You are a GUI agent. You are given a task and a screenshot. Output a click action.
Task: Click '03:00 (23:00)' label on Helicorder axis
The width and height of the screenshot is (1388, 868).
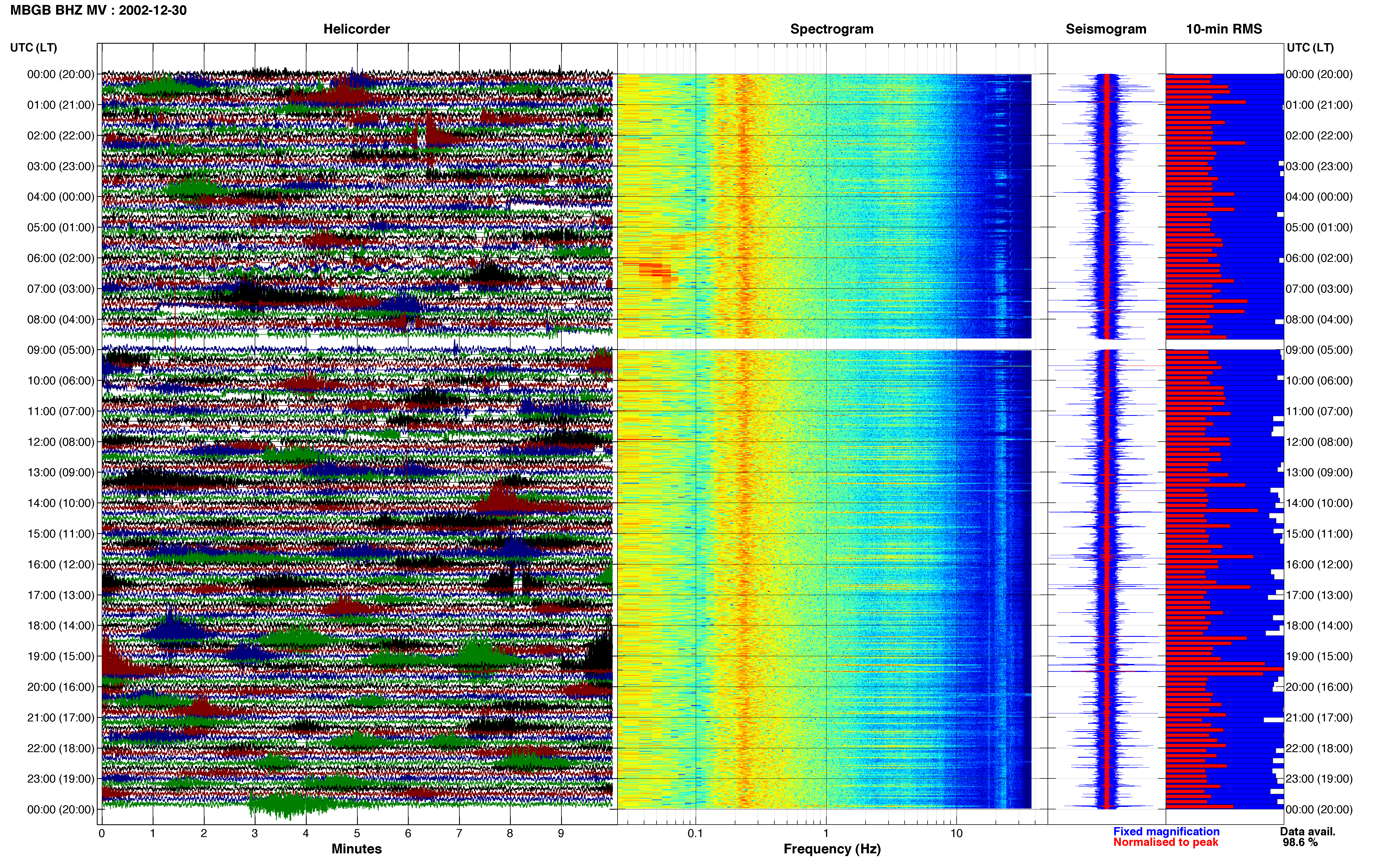tap(61, 166)
